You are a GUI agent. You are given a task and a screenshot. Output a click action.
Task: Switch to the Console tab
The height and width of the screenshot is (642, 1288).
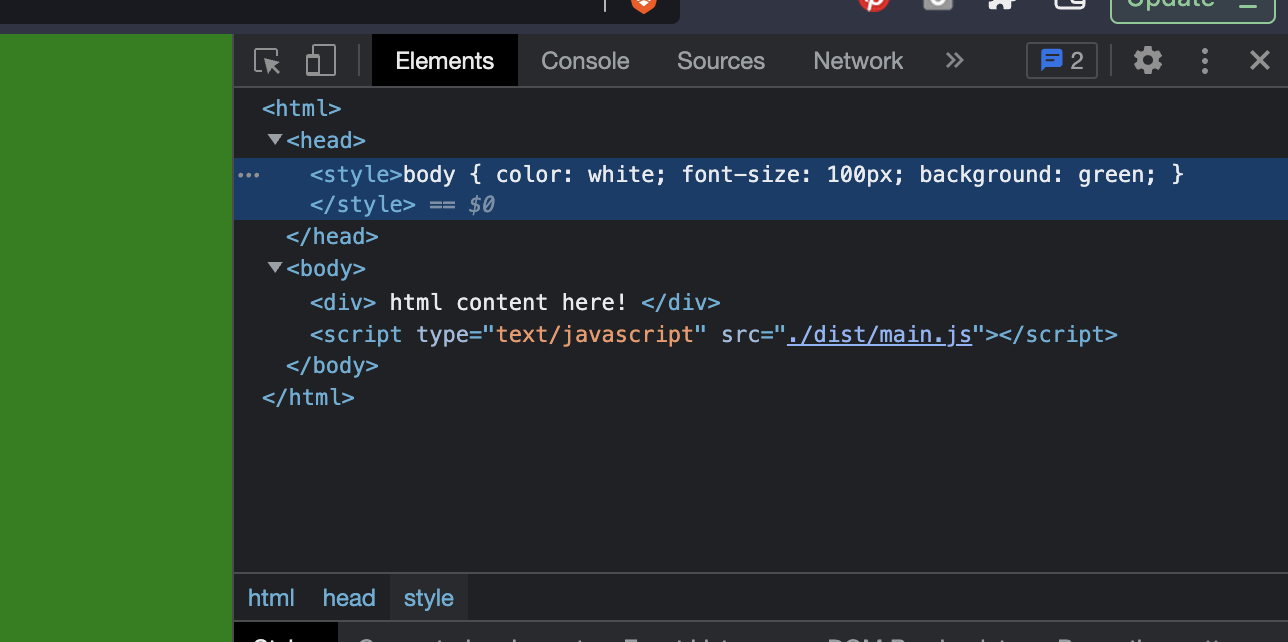[x=585, y=61]
